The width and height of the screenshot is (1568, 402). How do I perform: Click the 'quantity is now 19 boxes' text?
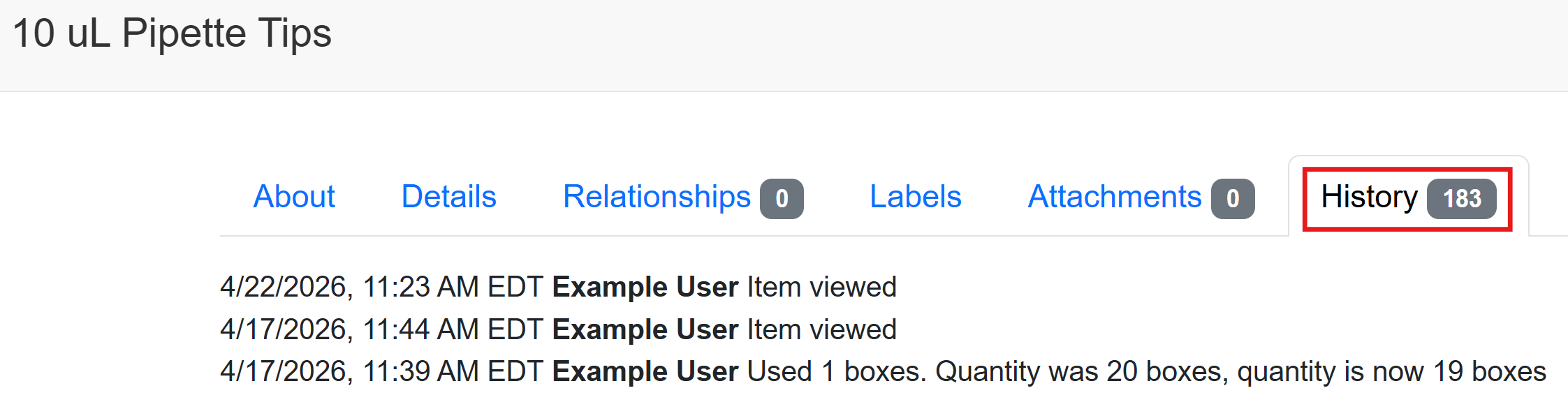1391,371
